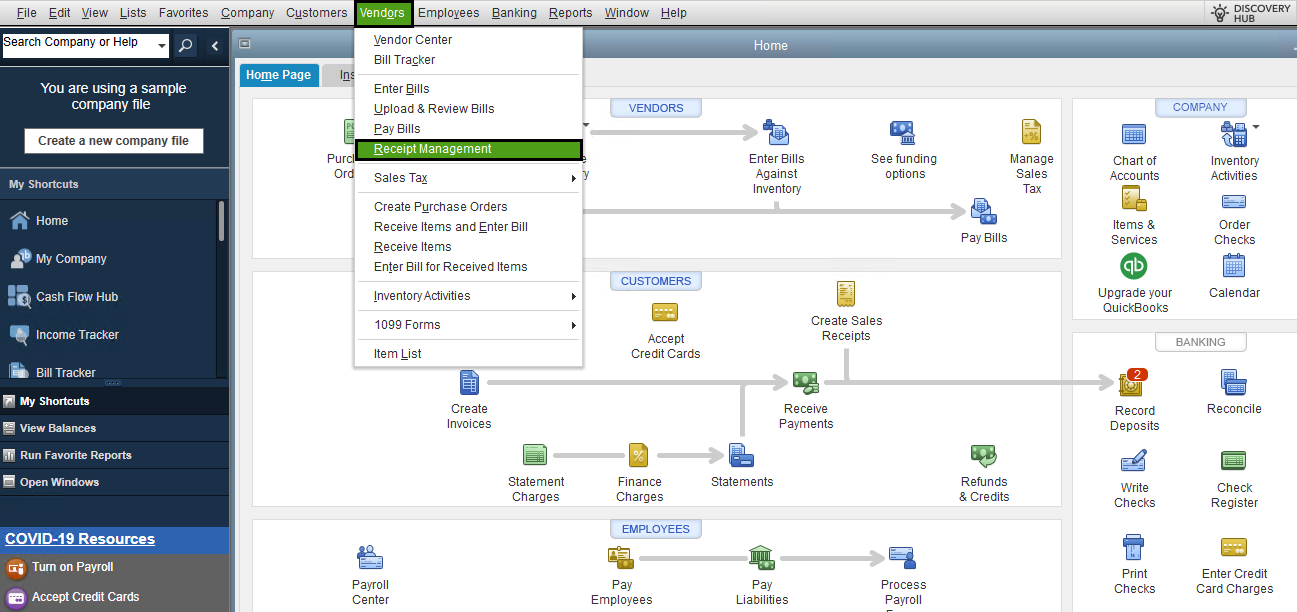Open dropdown arrow beside Inventory Activities icon

1255,127
